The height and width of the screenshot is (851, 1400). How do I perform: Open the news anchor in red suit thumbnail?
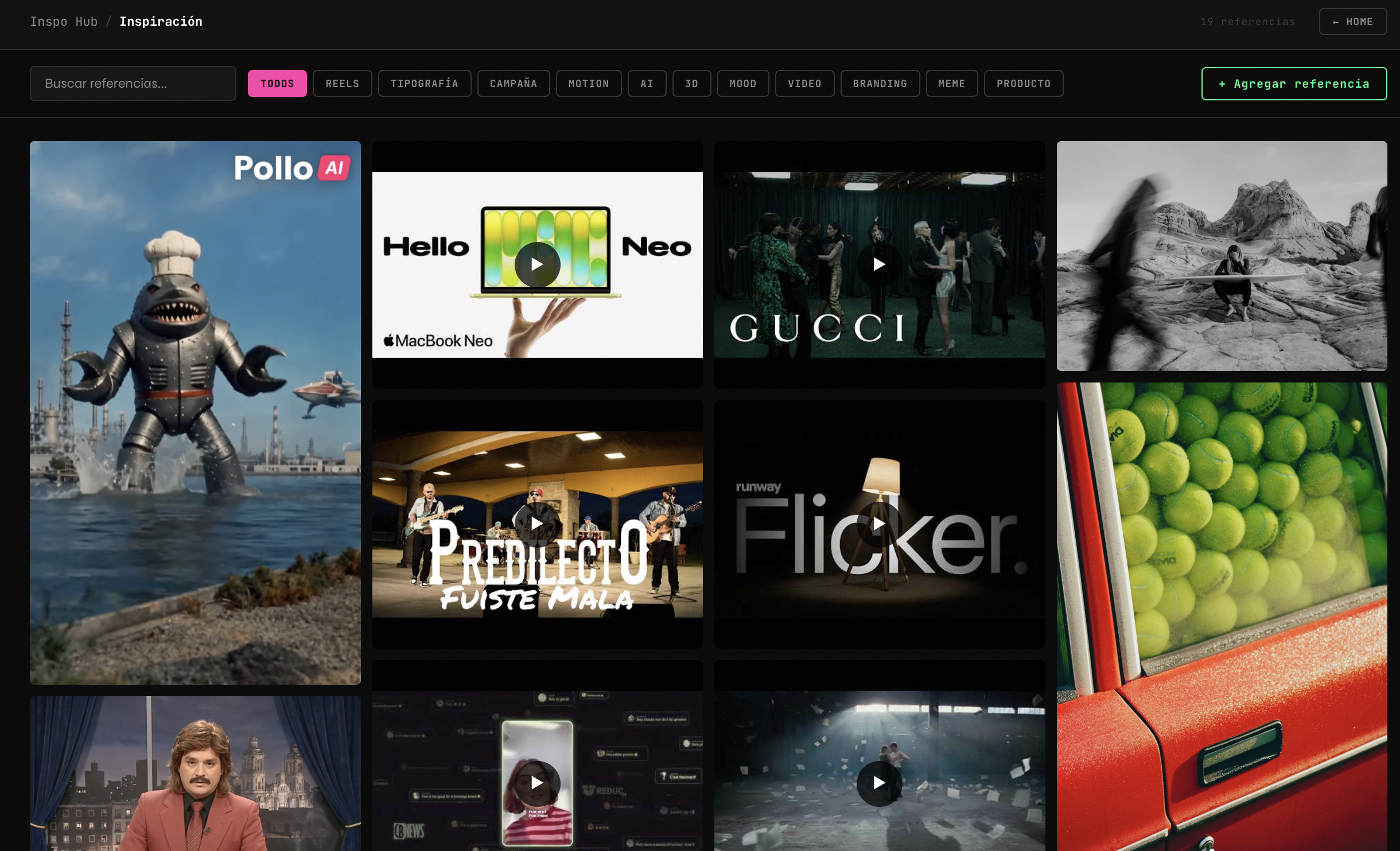coord(195,774)
